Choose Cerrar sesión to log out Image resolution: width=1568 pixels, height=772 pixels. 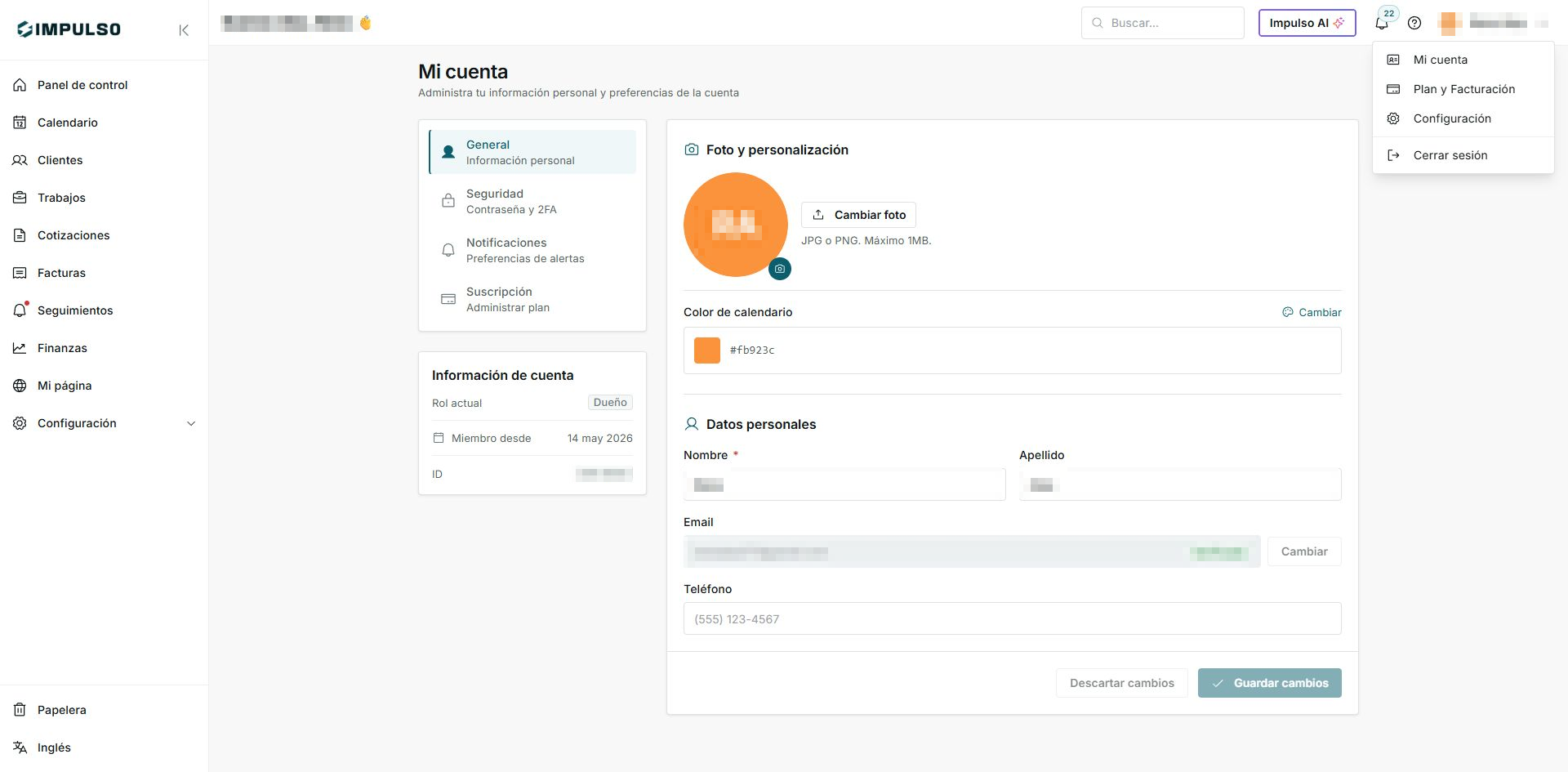1463,155
